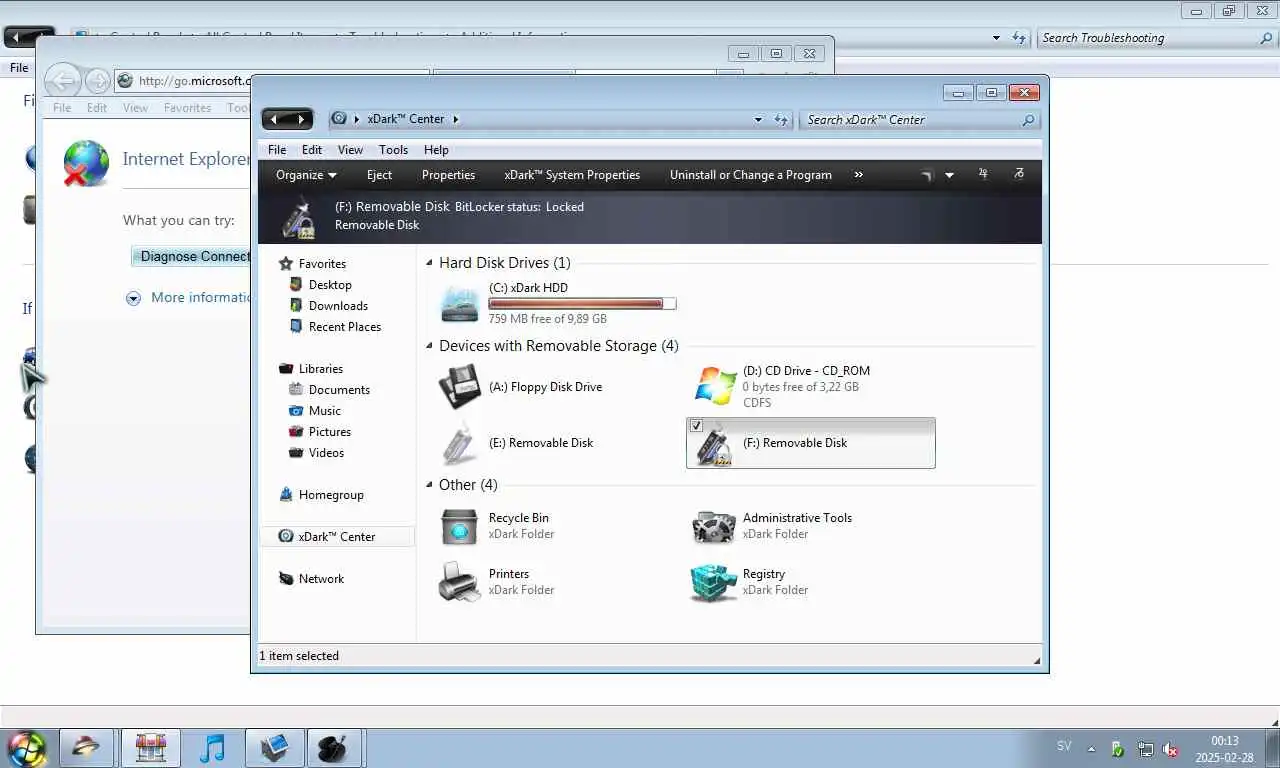Viewport: 1280px width, 768px height.
Task: Click Diagnose Connection button in Internet Explorer
Action: click(x=191, y=256)
